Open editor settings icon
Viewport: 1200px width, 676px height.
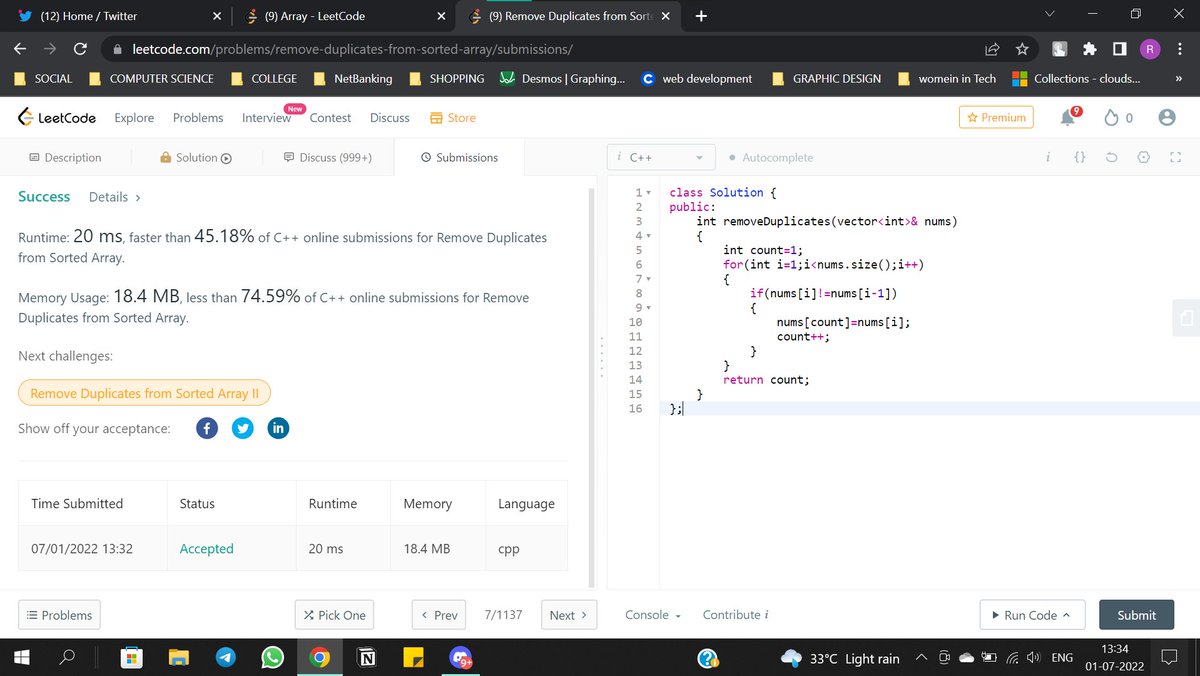[x=1144, y=158]
